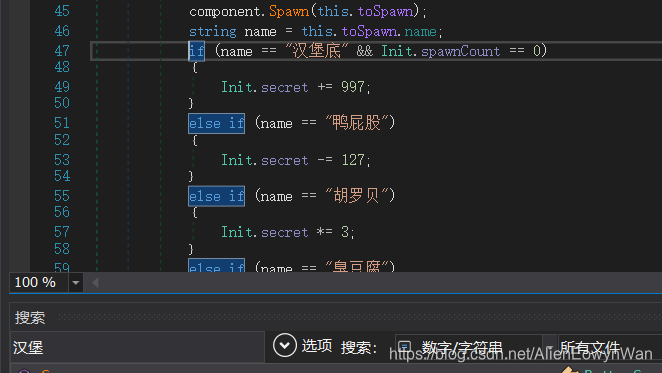Viewport: 662px width, 373px height.
Task: Click the highlighted 'if' keyword on line 47
Action: click(196, 51)
